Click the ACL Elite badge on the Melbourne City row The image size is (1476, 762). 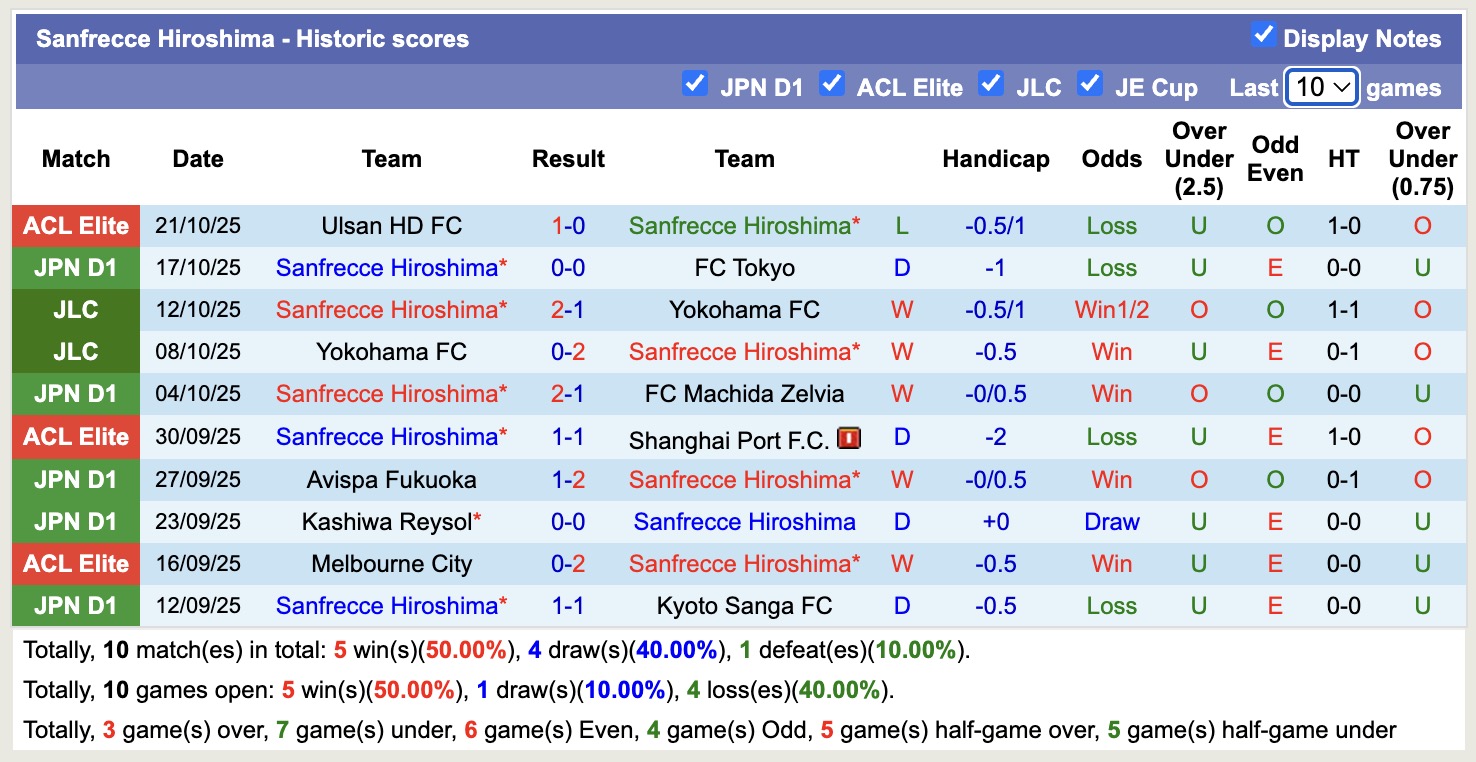(75, 563)
